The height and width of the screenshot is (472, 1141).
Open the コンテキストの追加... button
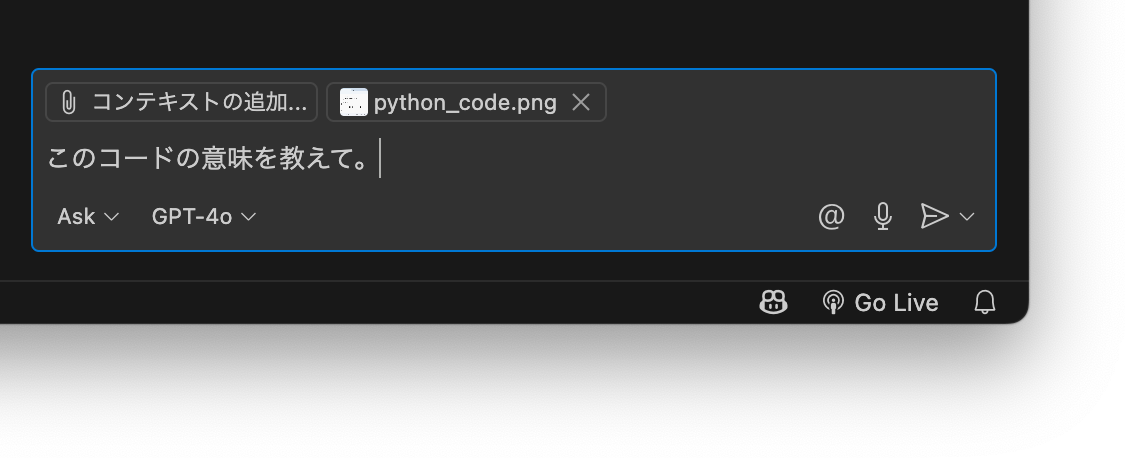[x=181, y=102]
